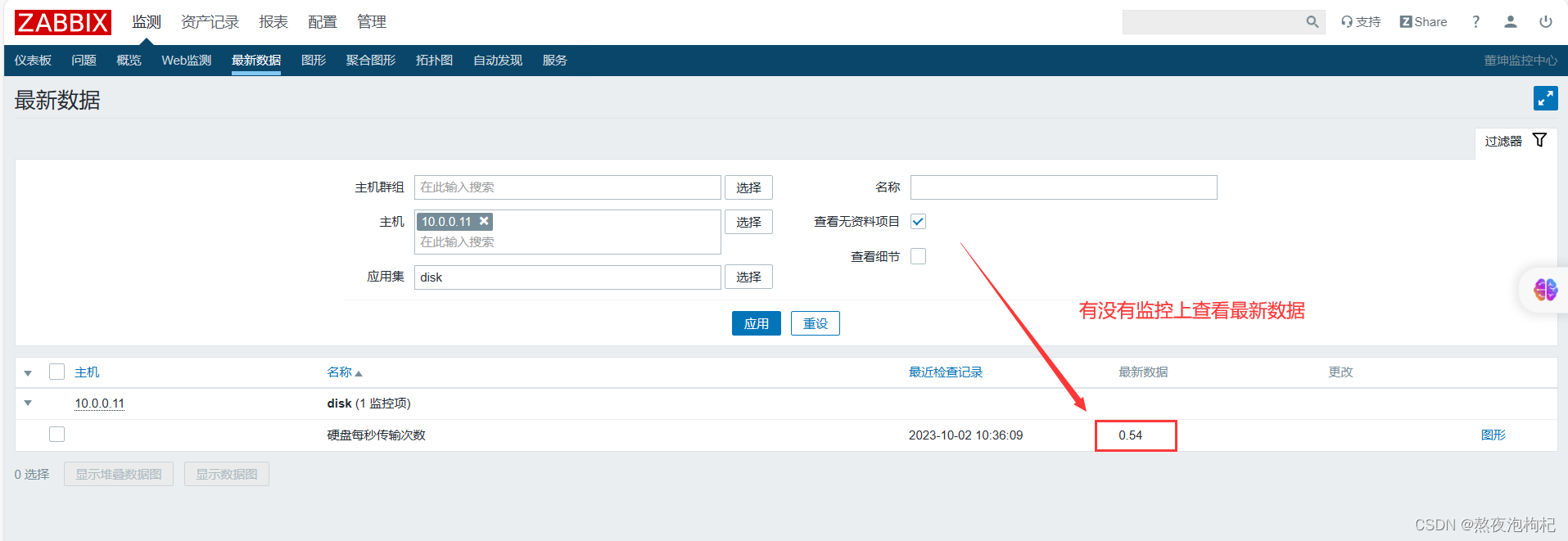Open the help question mark
1568x541 pixels.
click(x=1475, y=22)
